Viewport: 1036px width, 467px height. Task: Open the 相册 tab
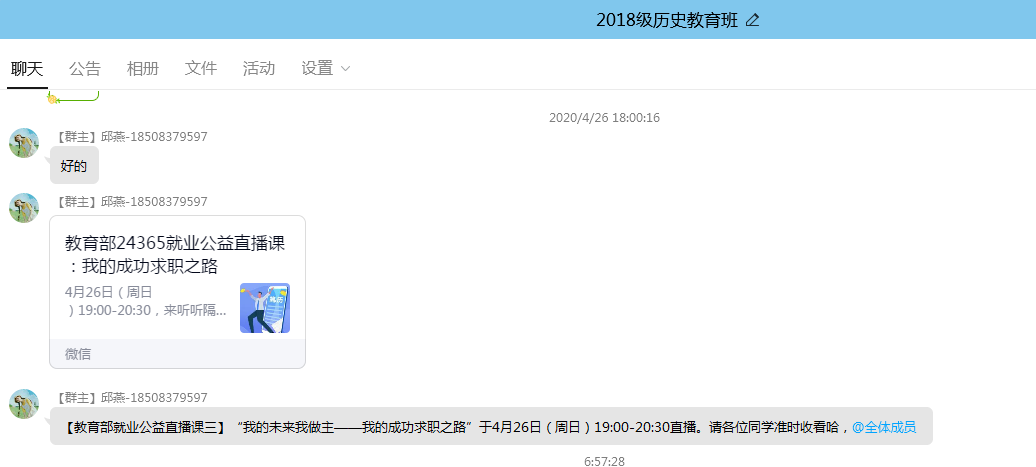[143, 68]
